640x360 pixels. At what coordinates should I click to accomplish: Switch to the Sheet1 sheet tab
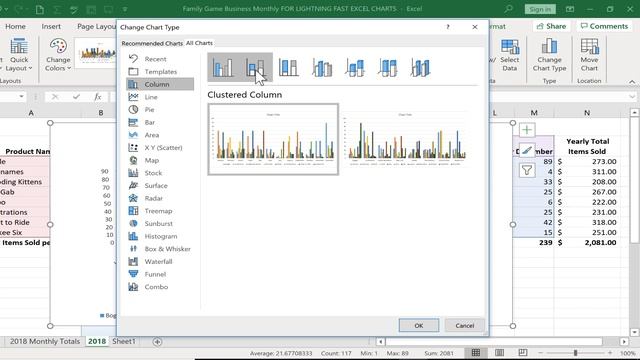tap(124, 341)
